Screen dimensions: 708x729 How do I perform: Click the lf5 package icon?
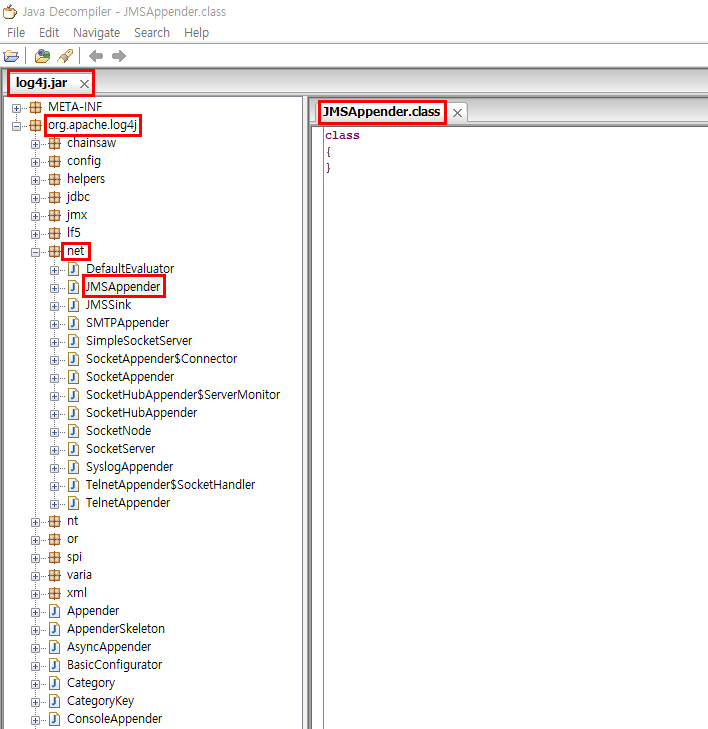54,233
